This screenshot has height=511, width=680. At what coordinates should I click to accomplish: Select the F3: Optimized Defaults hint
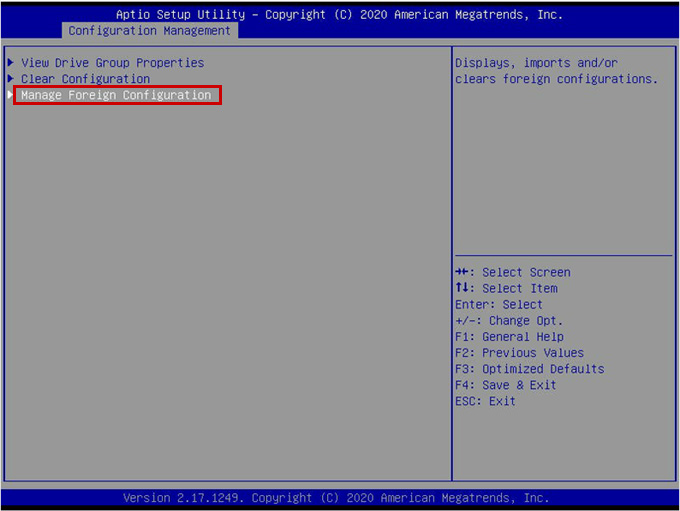coord(529,369)
